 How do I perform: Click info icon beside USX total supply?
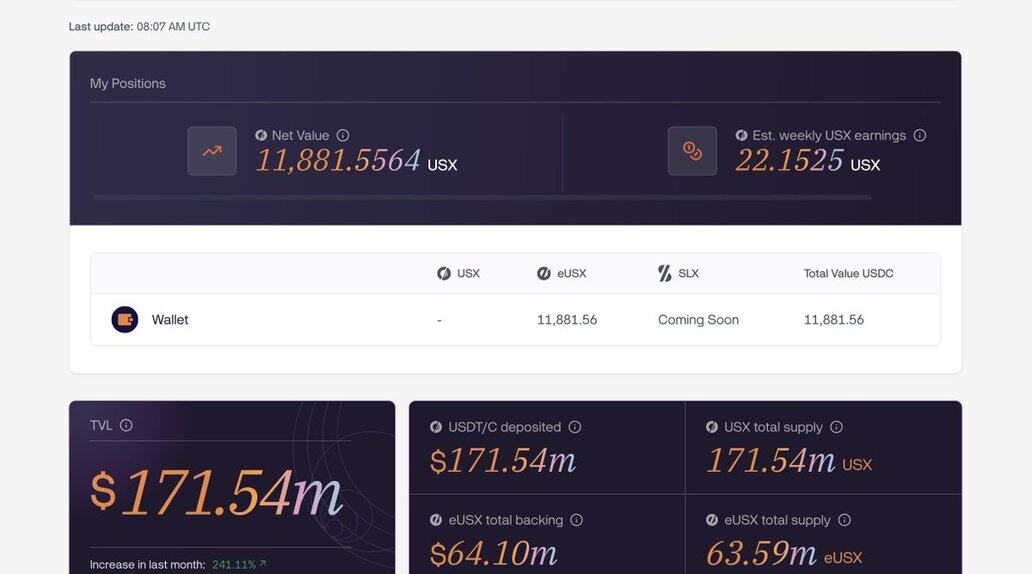(837, 427)
